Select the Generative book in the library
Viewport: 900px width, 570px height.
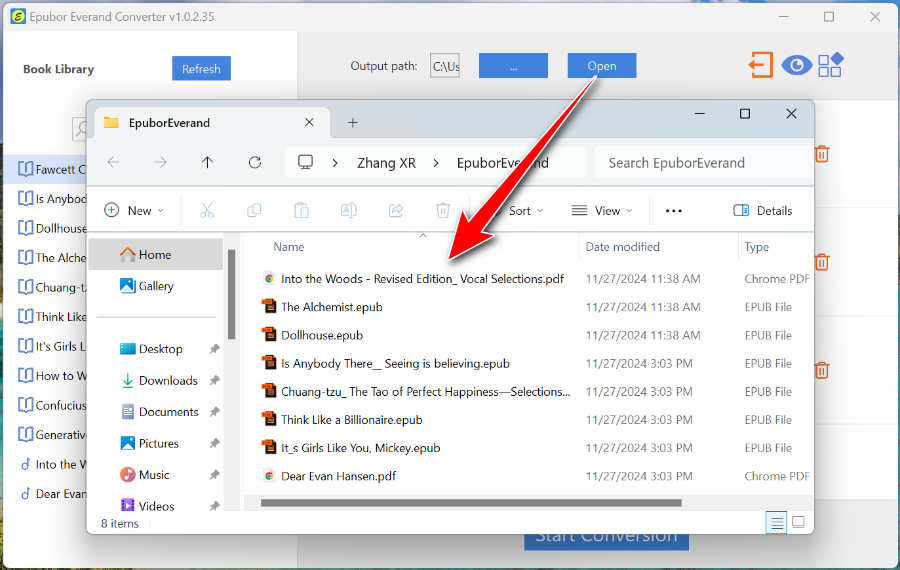46,435
